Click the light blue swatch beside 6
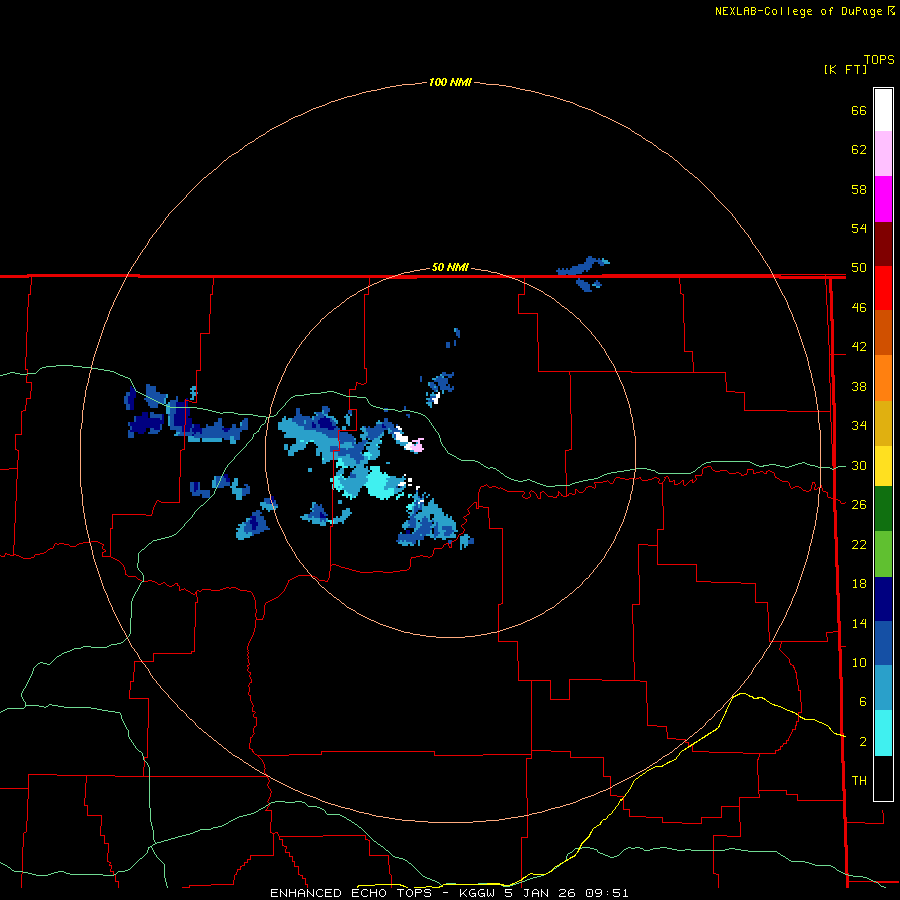900x900 pixels. 883,688
